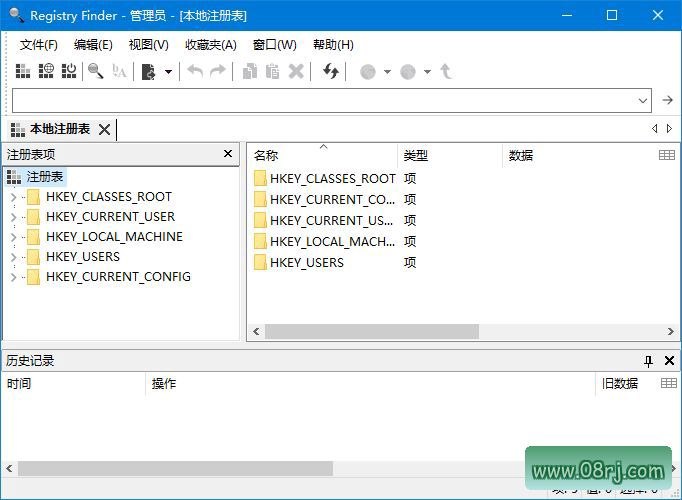Select HKEY_USERS row in the list

(333, 263)
